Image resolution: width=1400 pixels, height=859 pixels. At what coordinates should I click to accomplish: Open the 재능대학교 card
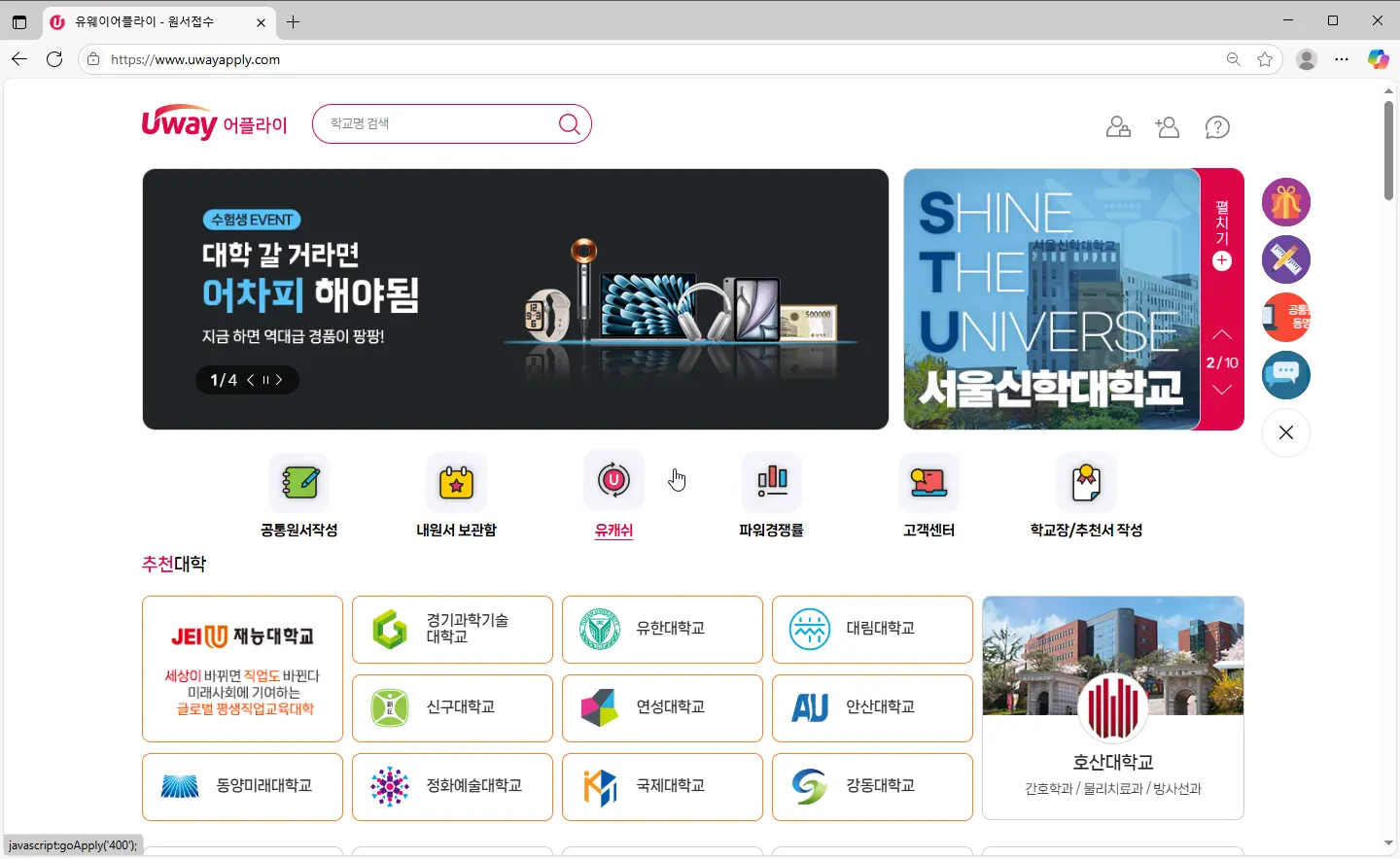tap(242, 669)
